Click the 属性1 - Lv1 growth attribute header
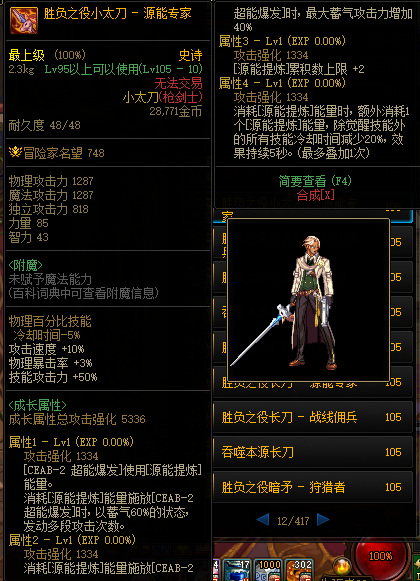The image size is (420, 581). (71, 442)
